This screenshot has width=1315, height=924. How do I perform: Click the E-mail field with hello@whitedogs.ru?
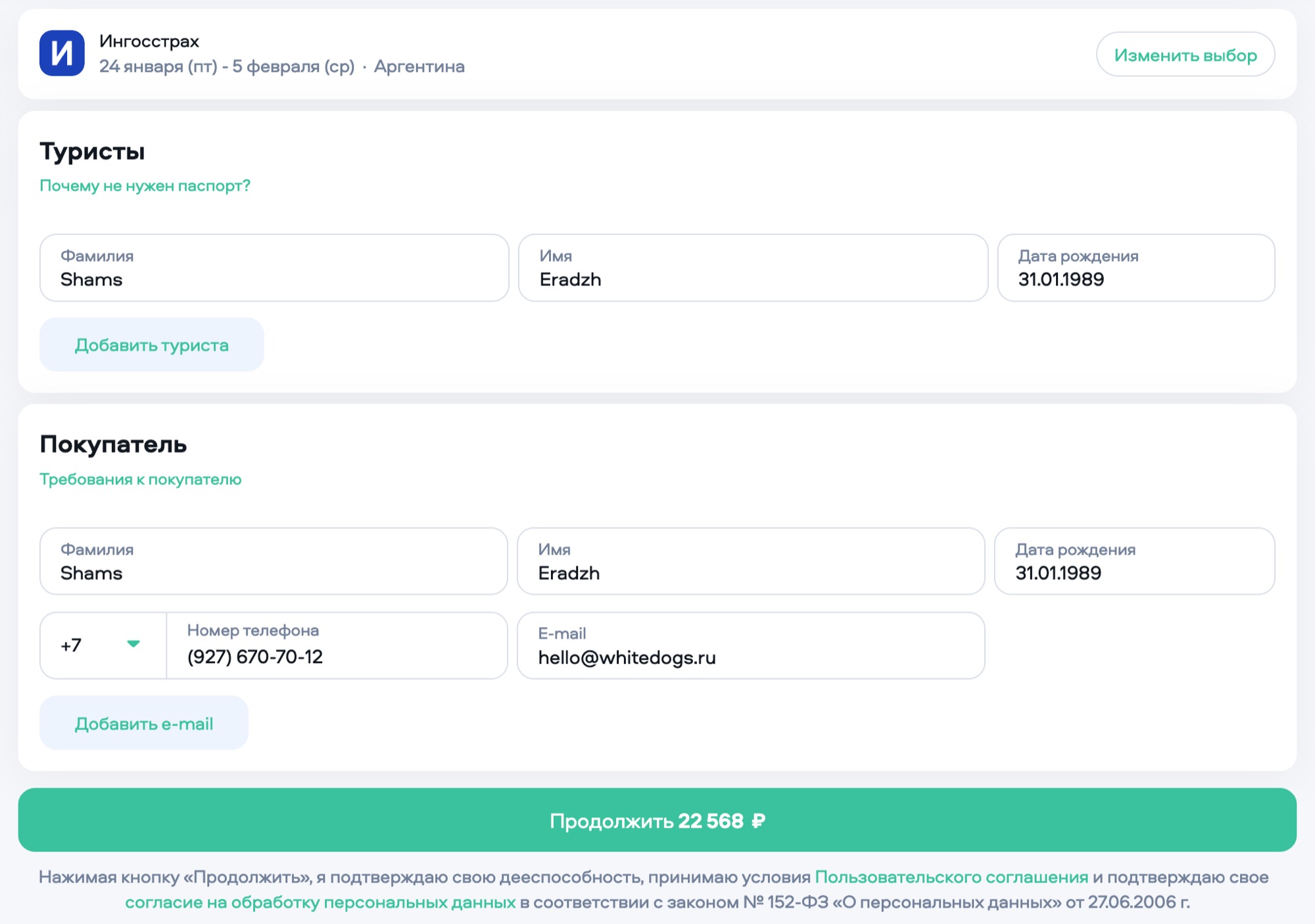pos(751,646)
